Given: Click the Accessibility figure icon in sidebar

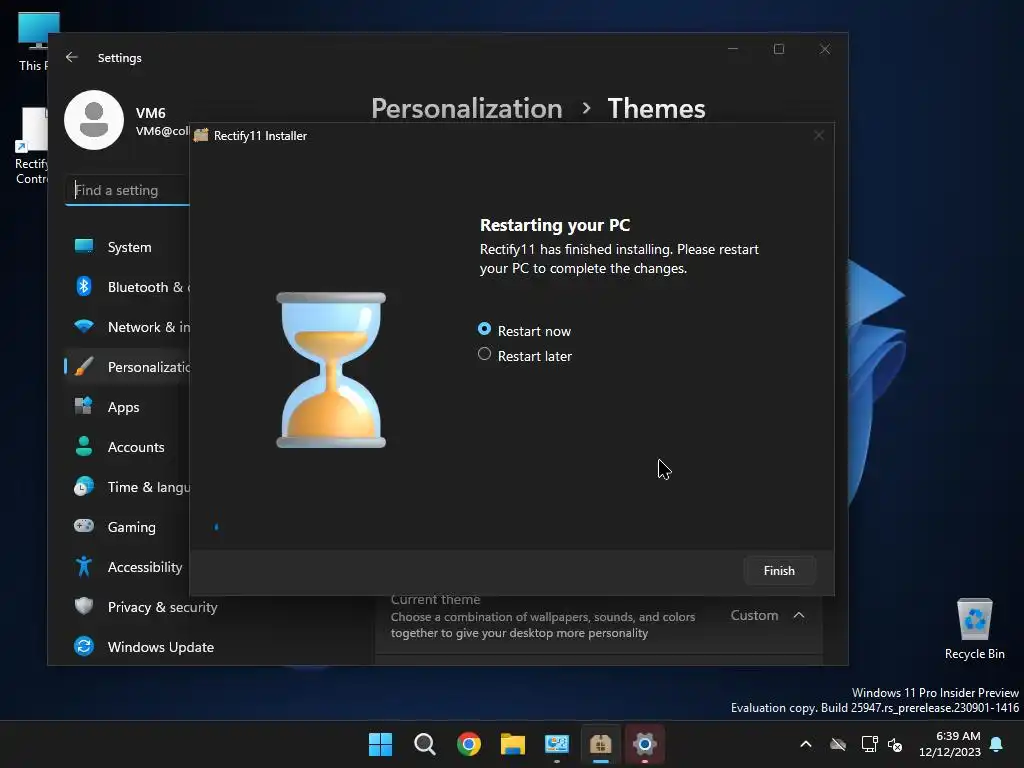Looking at the screenshot, I should pos(84,566).
